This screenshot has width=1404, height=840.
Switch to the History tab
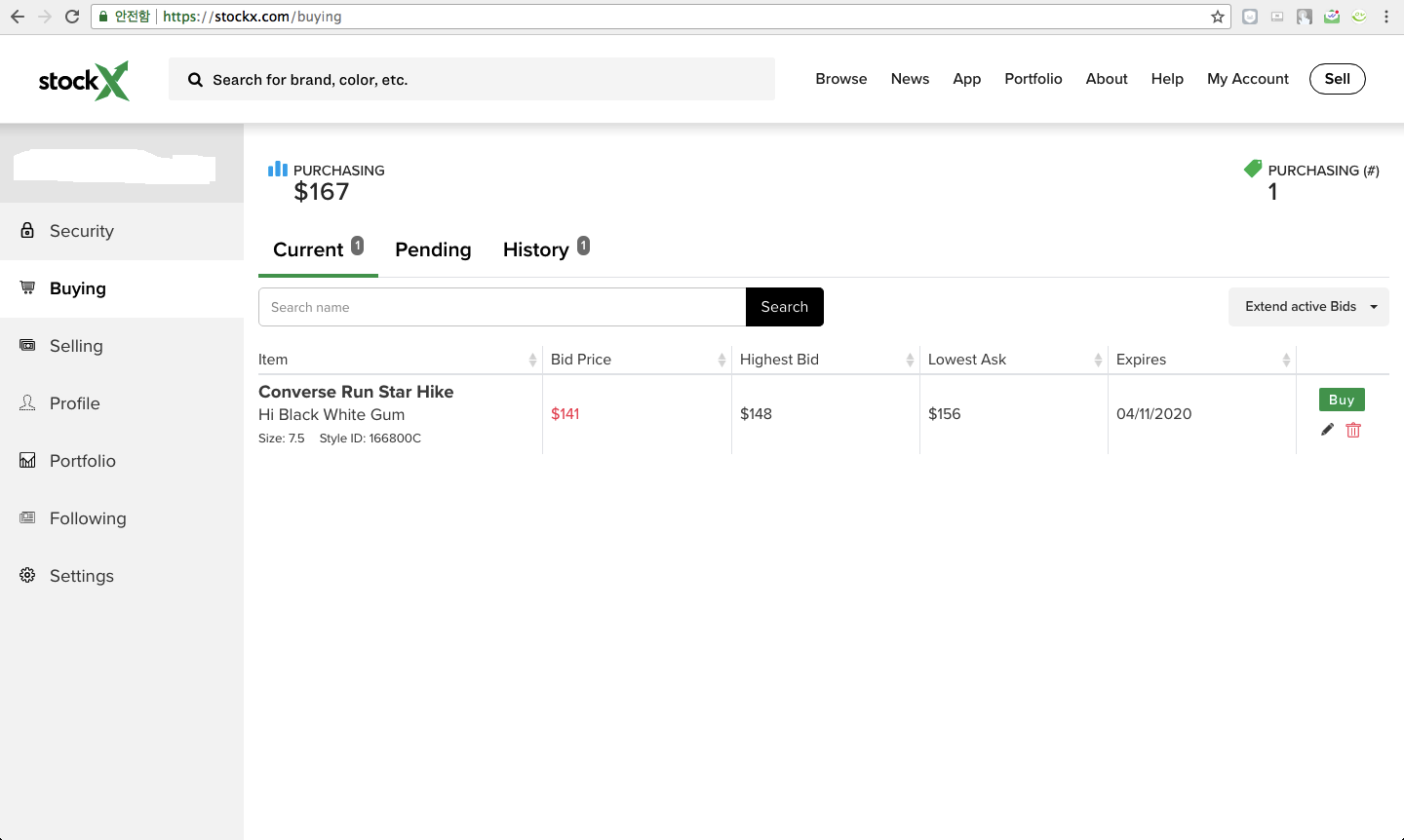[x=546, y=249]
